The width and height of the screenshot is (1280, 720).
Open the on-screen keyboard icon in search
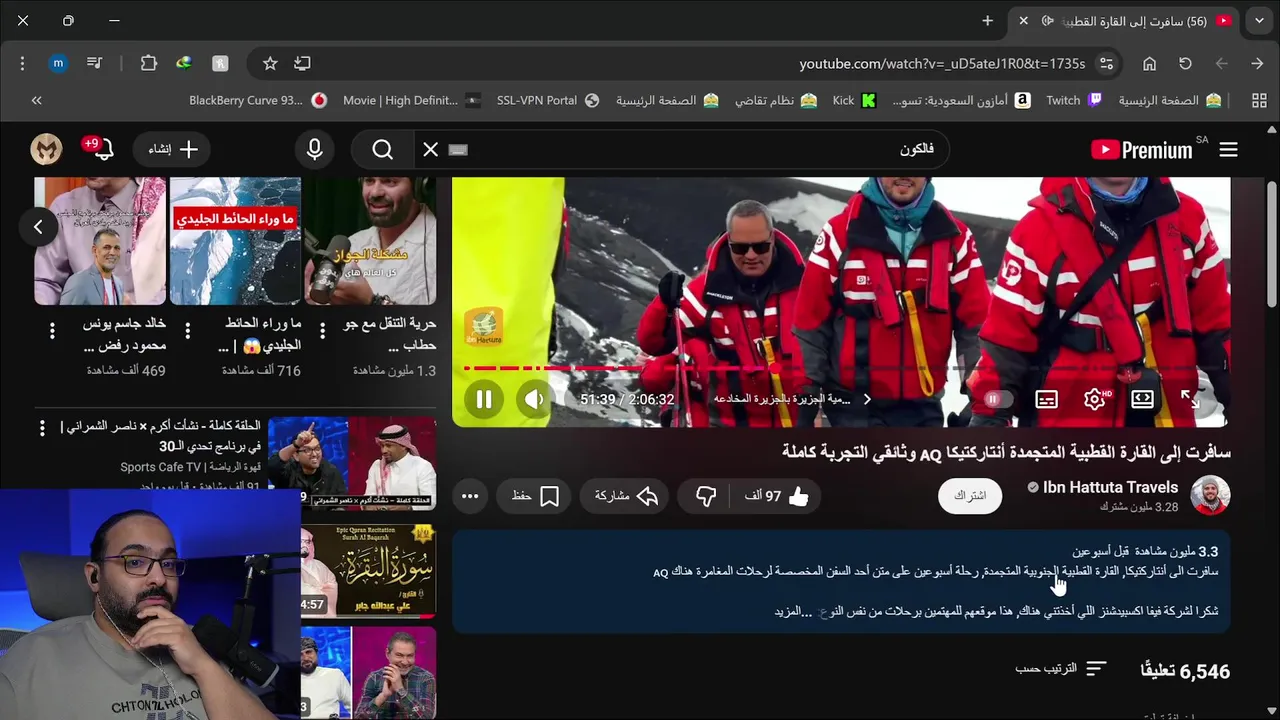tap(458, 150)
